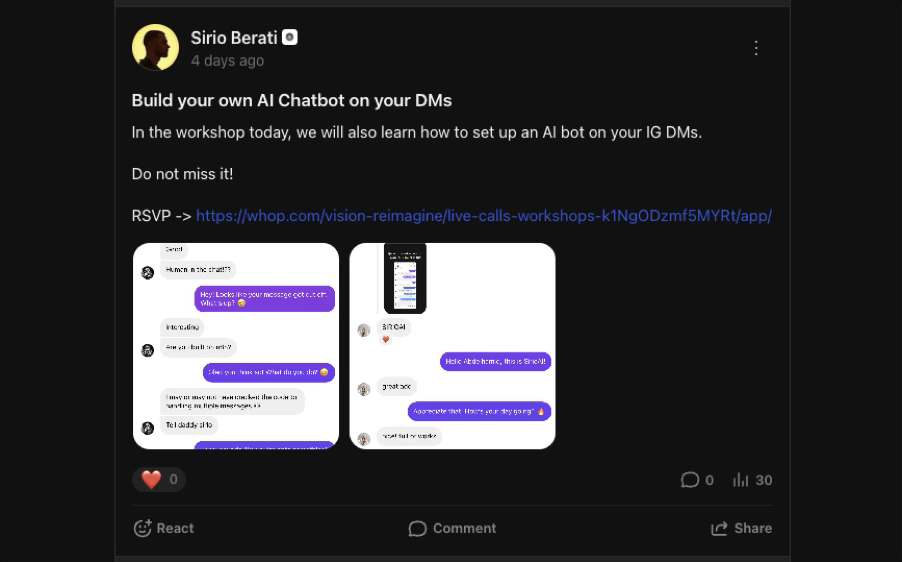This screenshot has height=562, width=902.
Task: Click the "Do not miss it!" text
Action: coord(182,174)
